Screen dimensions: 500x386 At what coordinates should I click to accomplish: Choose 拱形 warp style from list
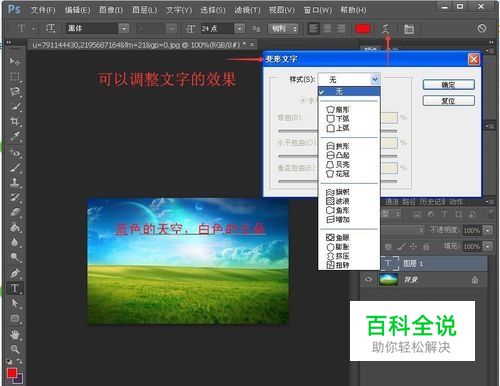click(338, 146)
